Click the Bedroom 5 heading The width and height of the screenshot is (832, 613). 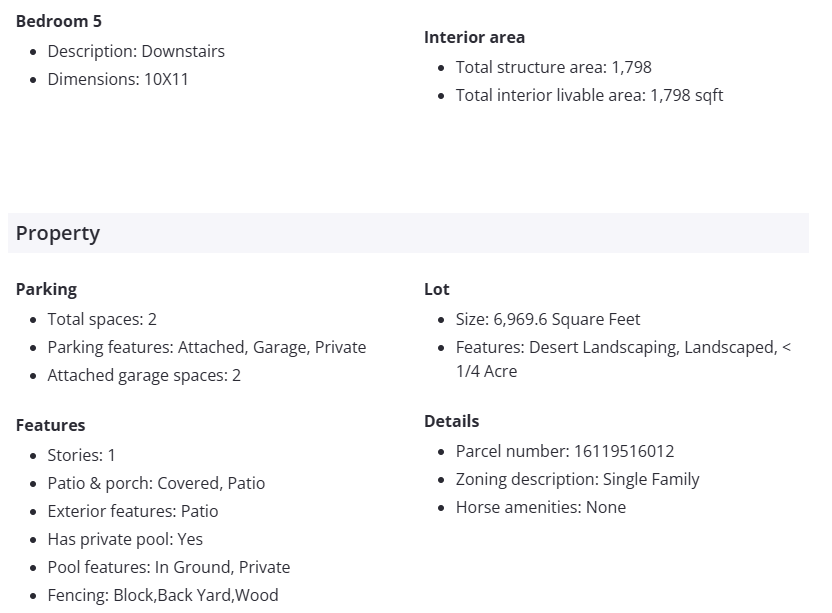click(x=59, y=21)
